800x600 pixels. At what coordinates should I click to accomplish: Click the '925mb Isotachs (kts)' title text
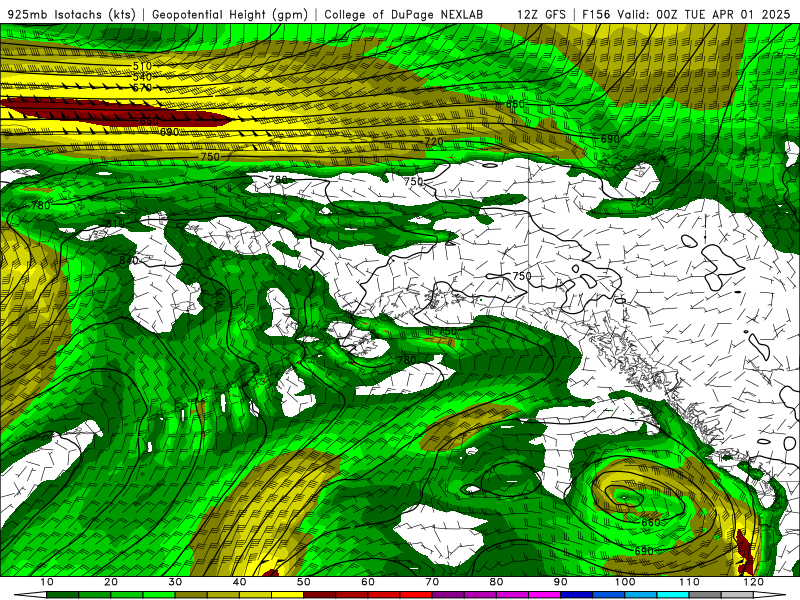[x=72, y=14]
